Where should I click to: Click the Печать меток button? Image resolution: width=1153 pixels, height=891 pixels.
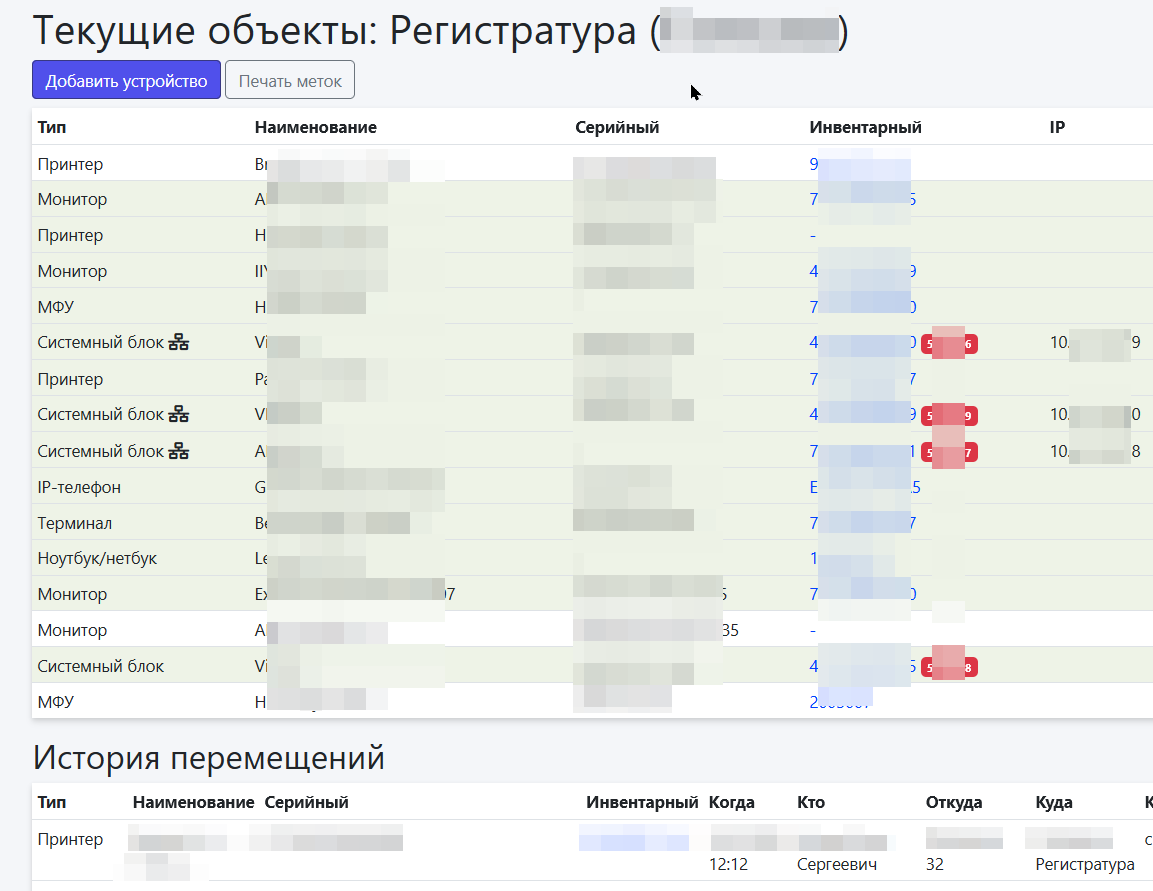(x=290, y=80)
